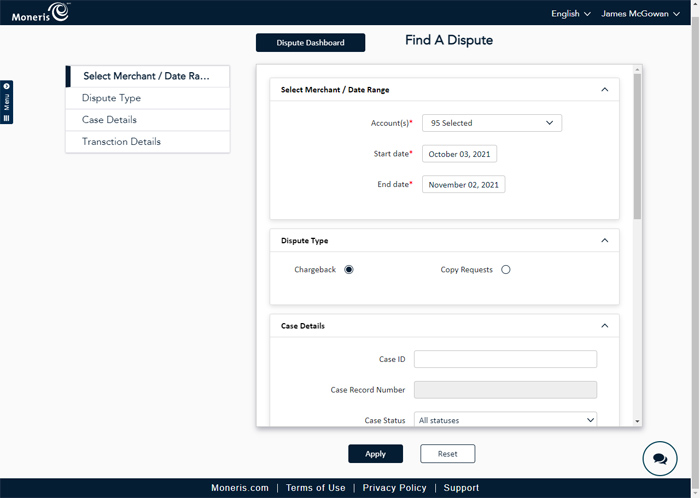Open the Account(s) dropdown

pyautogui.click(x=491, y=123)
